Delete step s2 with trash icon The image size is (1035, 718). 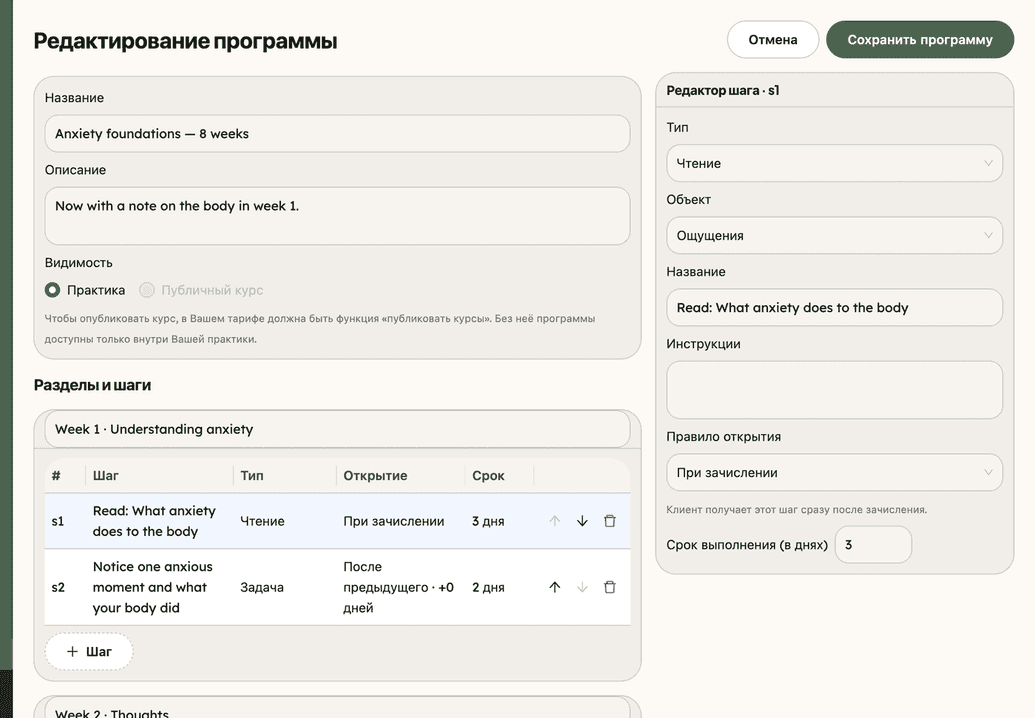[x=610, y=587]
